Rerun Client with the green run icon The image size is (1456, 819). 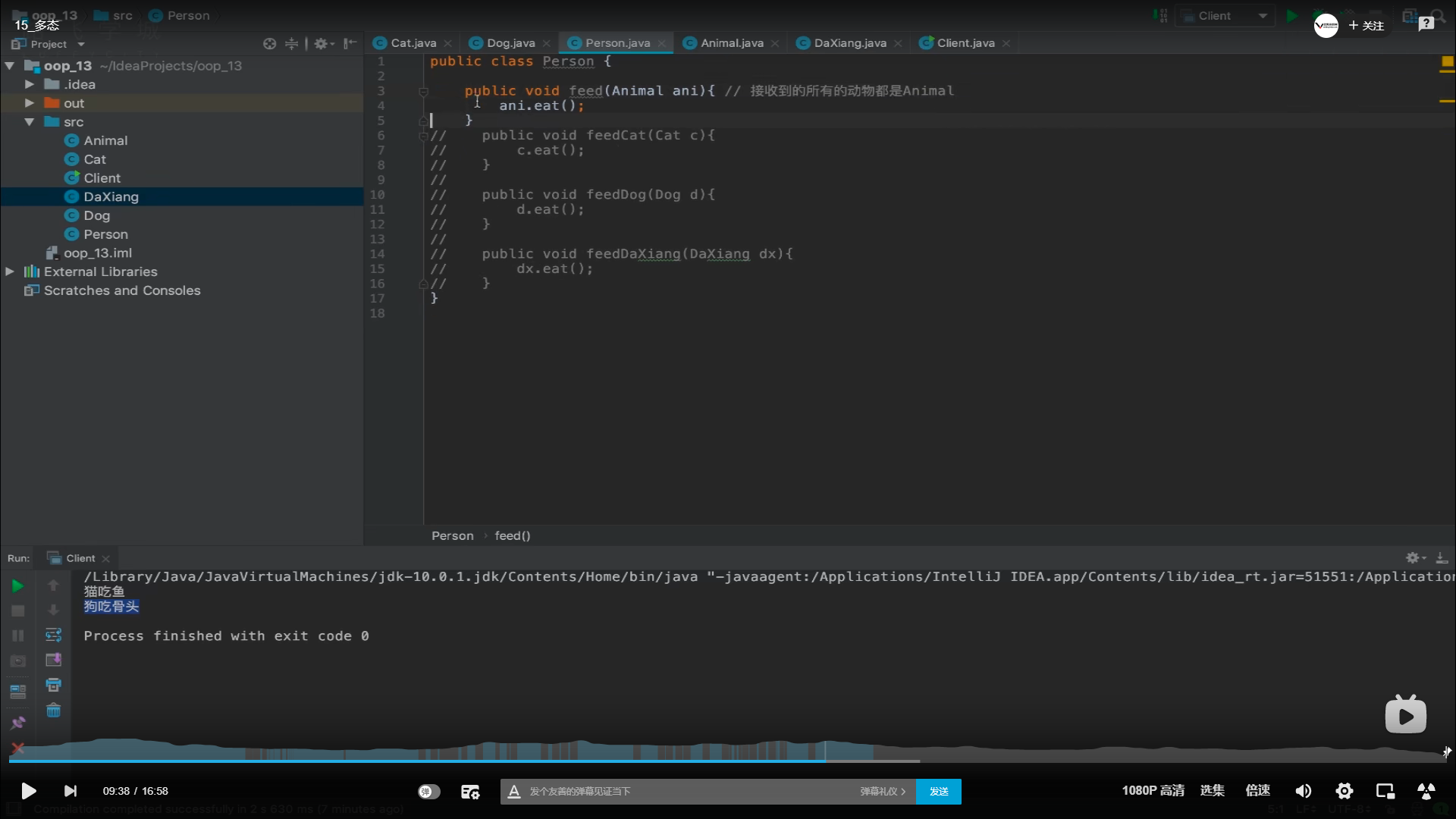[x=17, y=585]
